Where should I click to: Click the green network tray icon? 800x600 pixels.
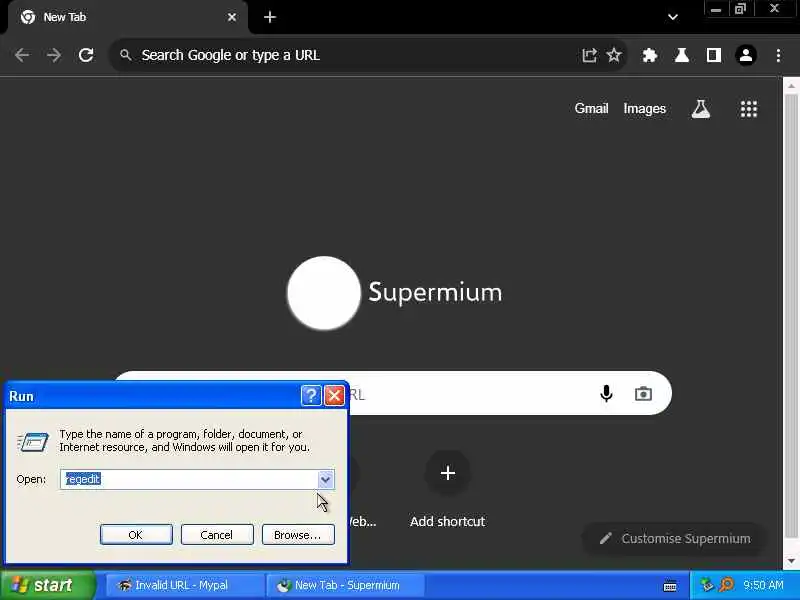[707, 585]
